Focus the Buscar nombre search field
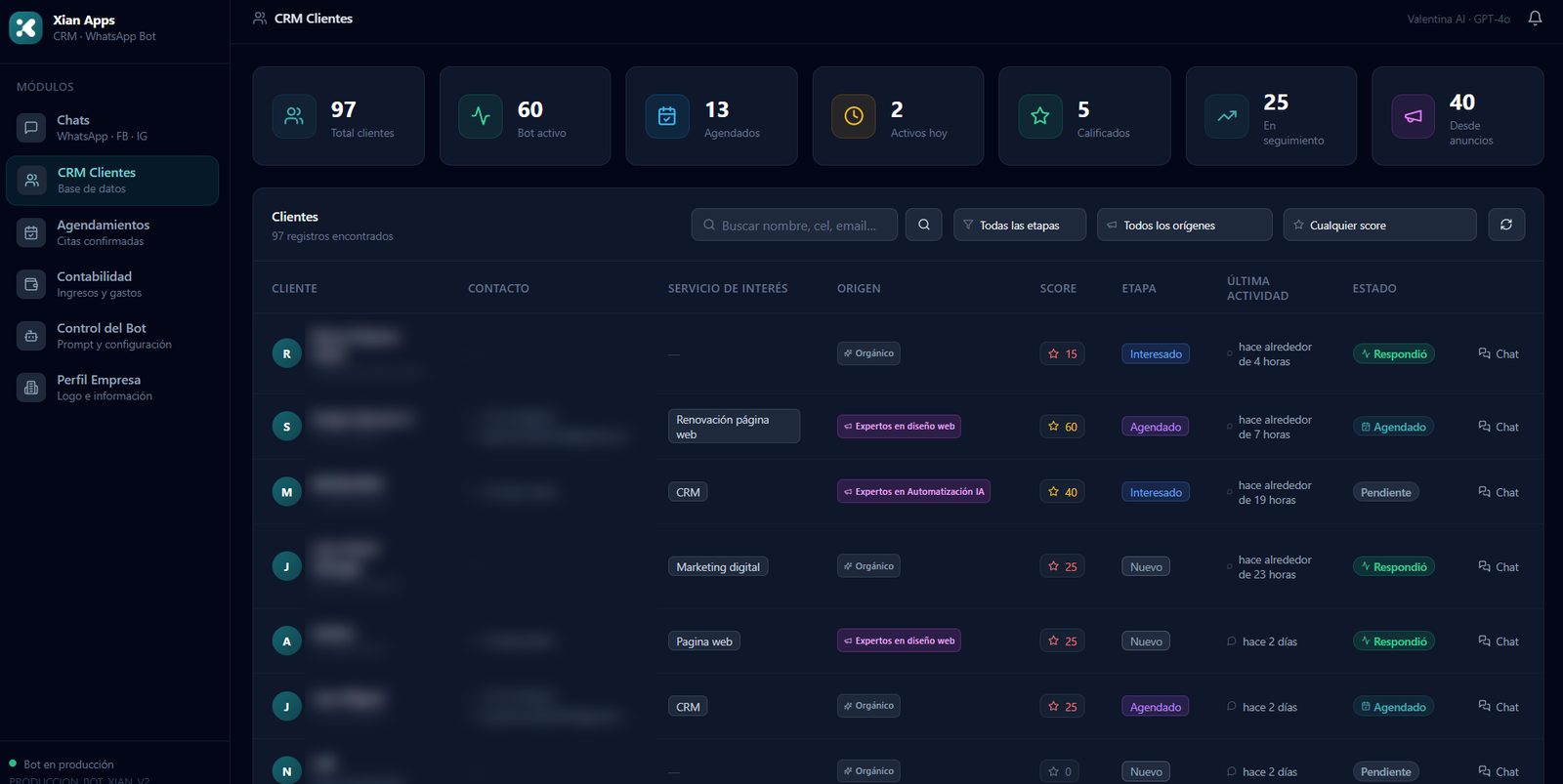1563x784 pixels. click(x=794, y=225)
